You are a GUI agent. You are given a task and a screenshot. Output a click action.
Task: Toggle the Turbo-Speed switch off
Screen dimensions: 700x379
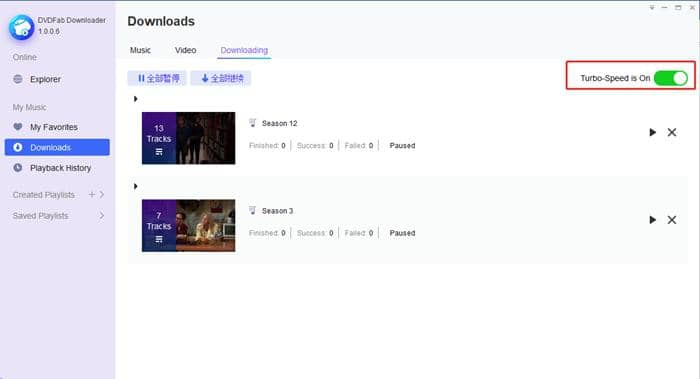click(671, 78)
